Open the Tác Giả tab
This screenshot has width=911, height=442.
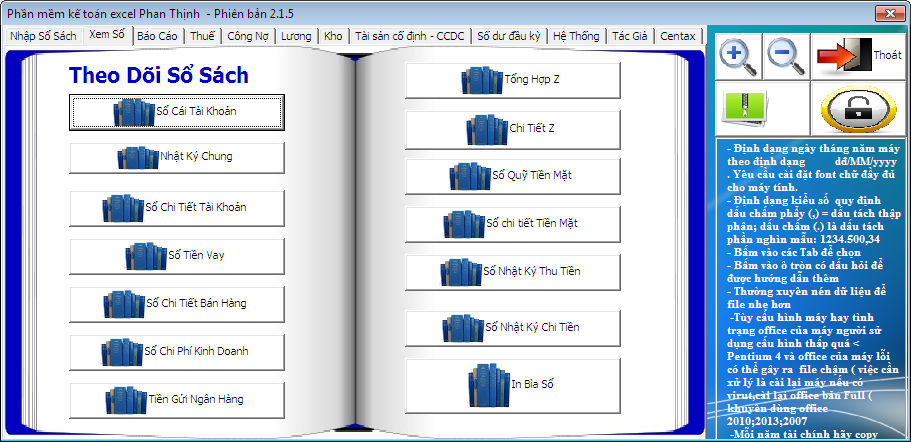pyautogui.click(x=630, y=36)
